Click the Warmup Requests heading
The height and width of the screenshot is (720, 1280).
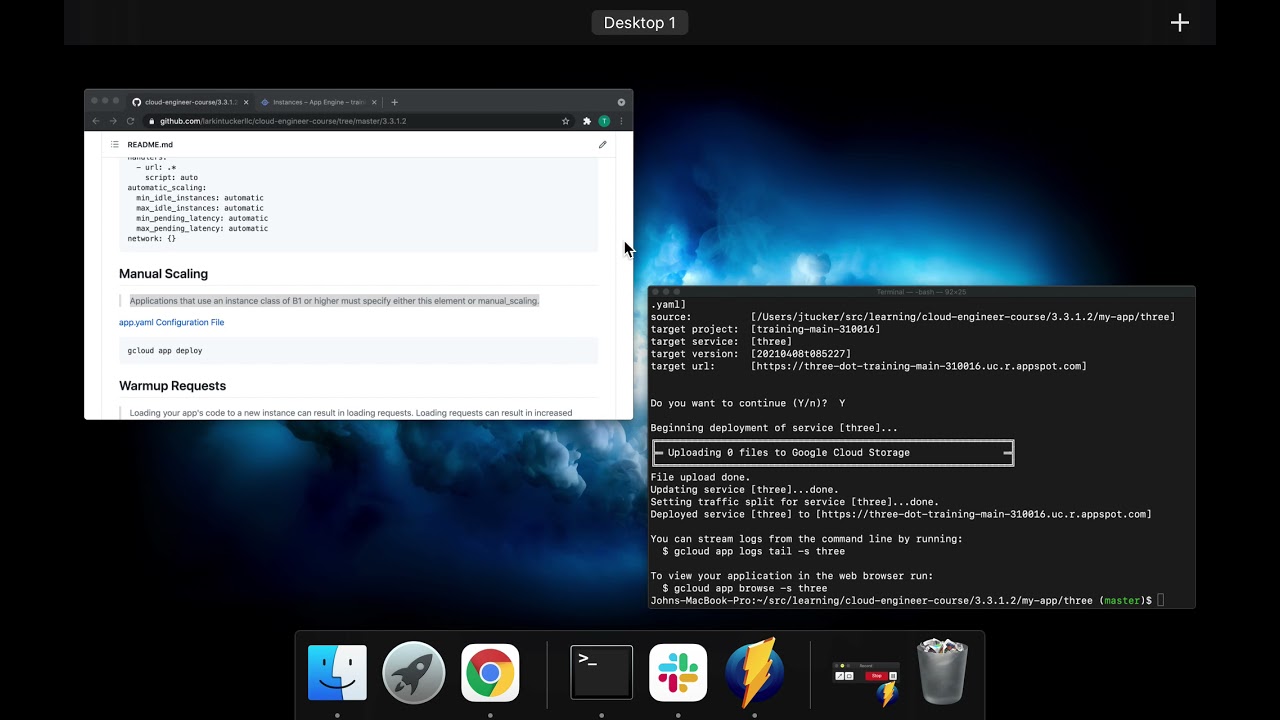pyautogui.click(x=172, y=386)
